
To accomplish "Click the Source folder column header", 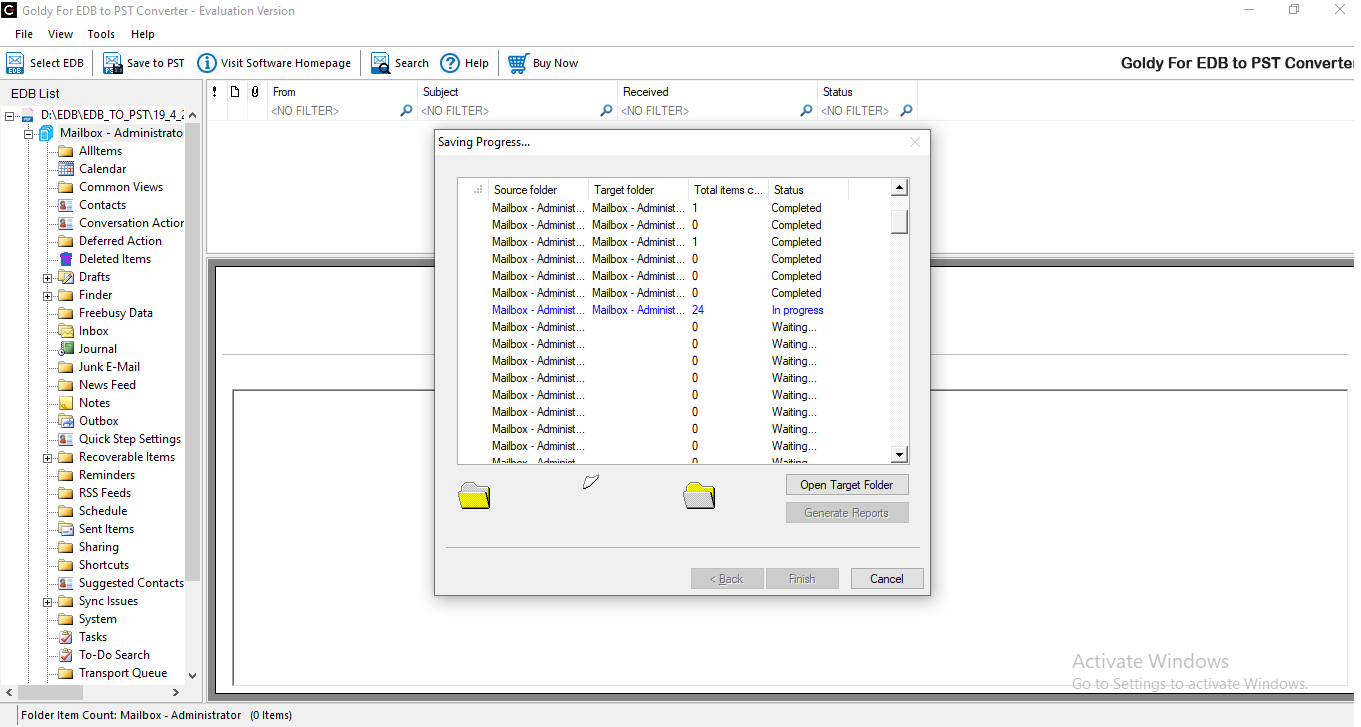I will (x=538, y=190).
